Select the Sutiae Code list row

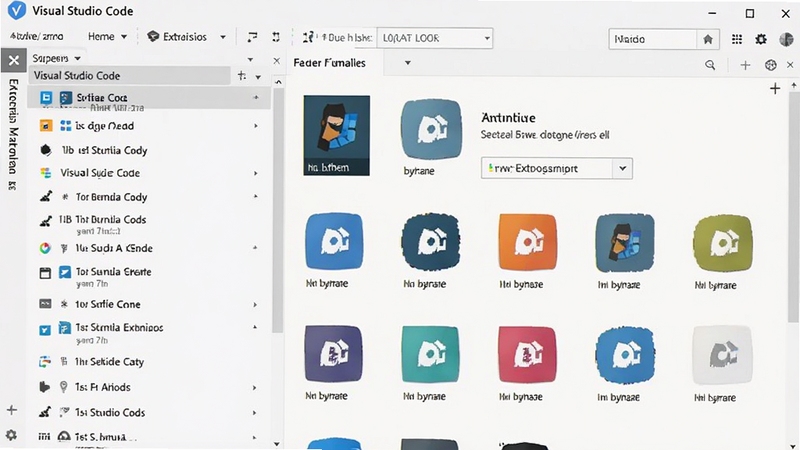pyautogui.click(x=149, y=97)
